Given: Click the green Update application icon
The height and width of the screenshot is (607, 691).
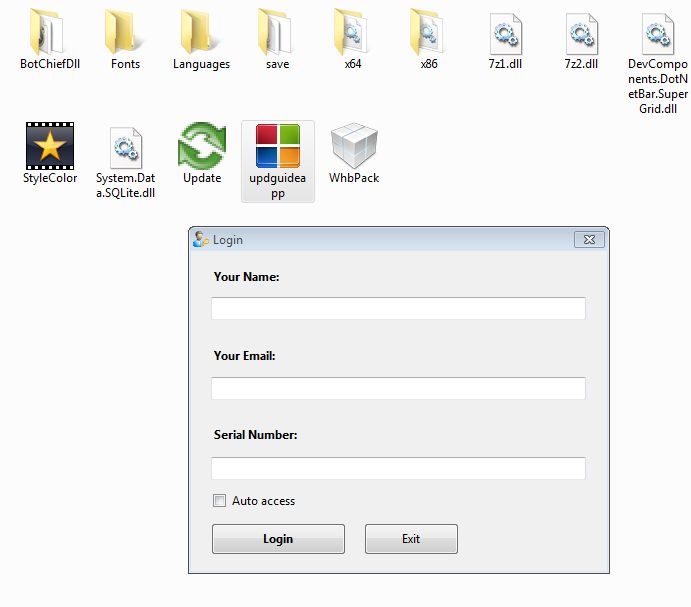Looking at the screenshot, I should coord(201,146).
